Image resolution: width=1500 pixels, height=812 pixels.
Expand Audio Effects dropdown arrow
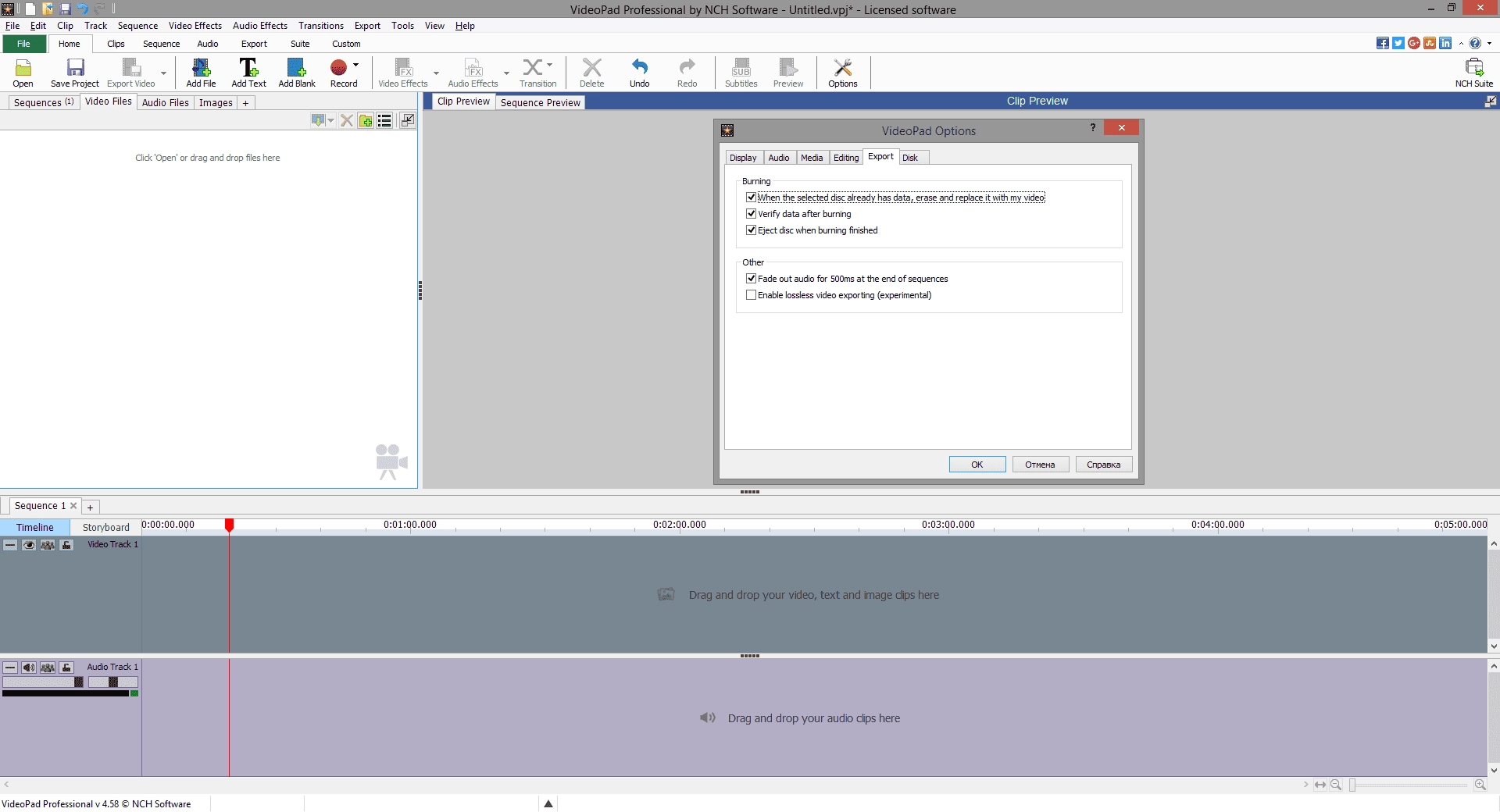point(506,73)
